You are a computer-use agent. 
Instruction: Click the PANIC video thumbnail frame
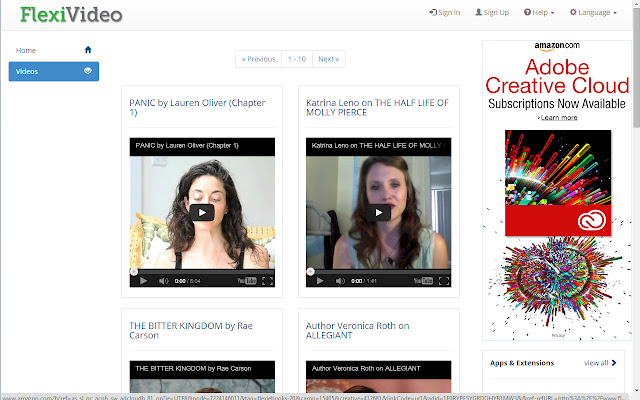point(202,212)
